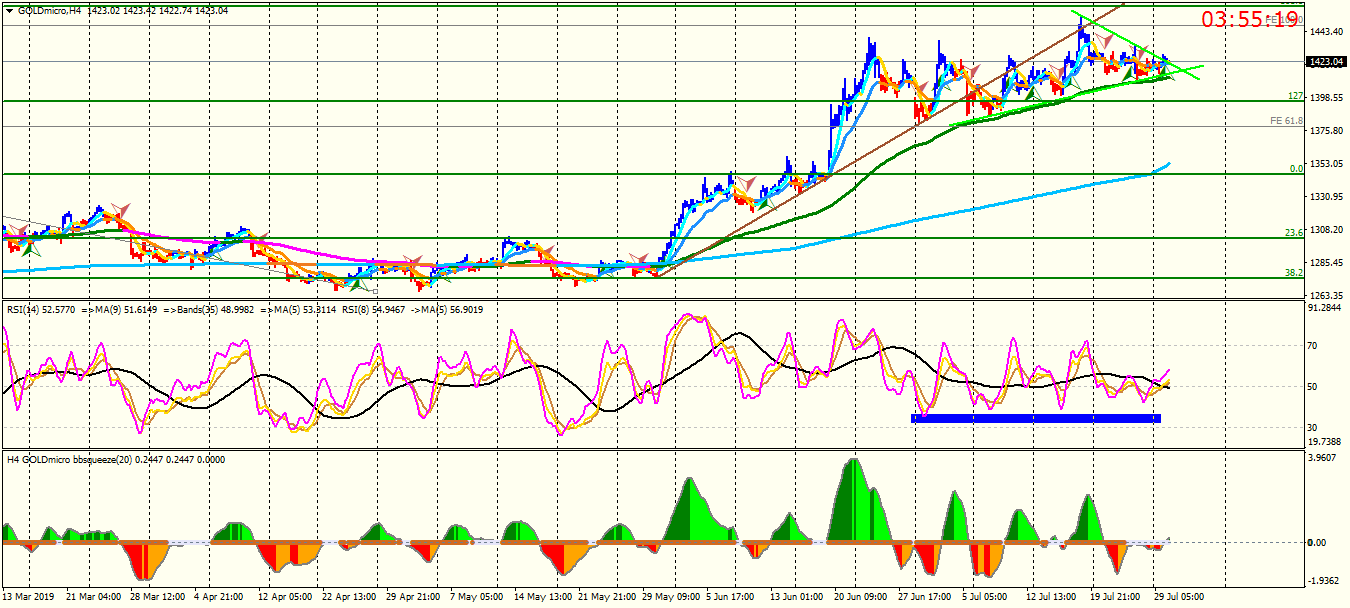Select the current price label 1423.04

point(1326,62)
